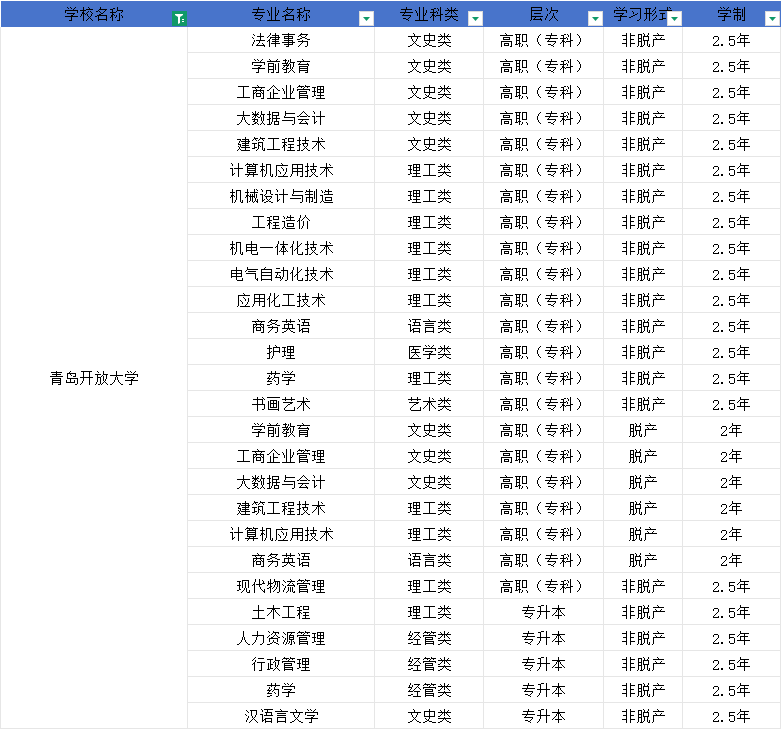Viewport: 781px width, 729px height.
Task: Select 理工类 in the 现代物流管理 row
Action: [x=429, y=586]
